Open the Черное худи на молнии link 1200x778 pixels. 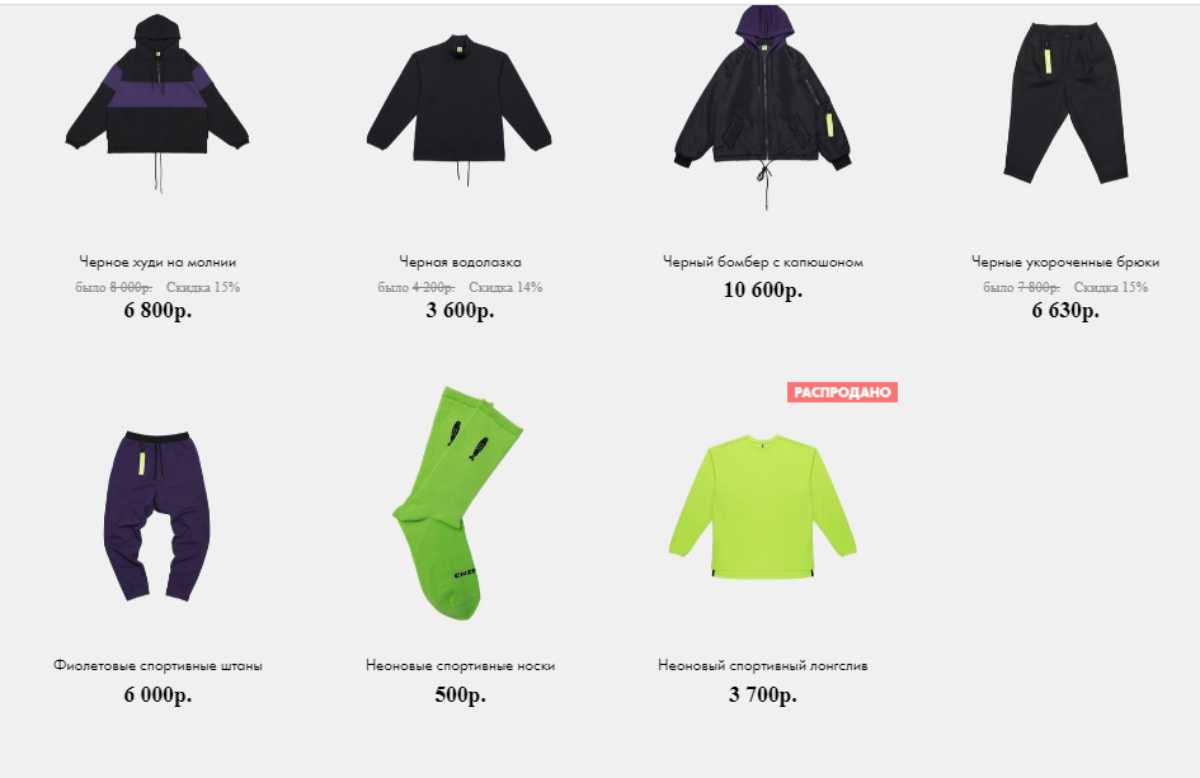click(158, 262)
